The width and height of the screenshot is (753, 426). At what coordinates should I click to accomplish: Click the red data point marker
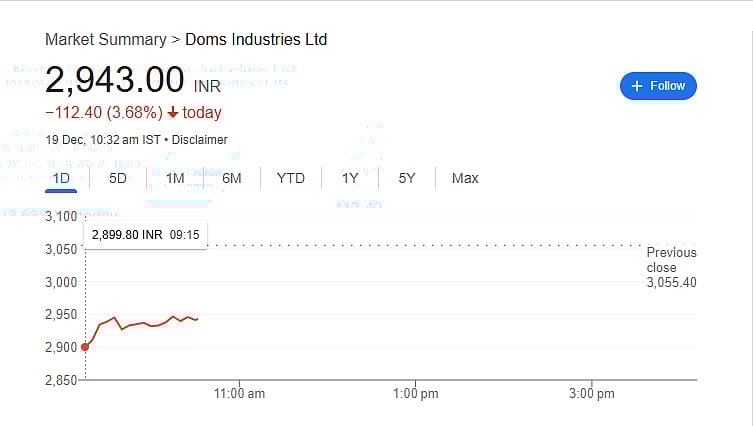coord(85,347)
